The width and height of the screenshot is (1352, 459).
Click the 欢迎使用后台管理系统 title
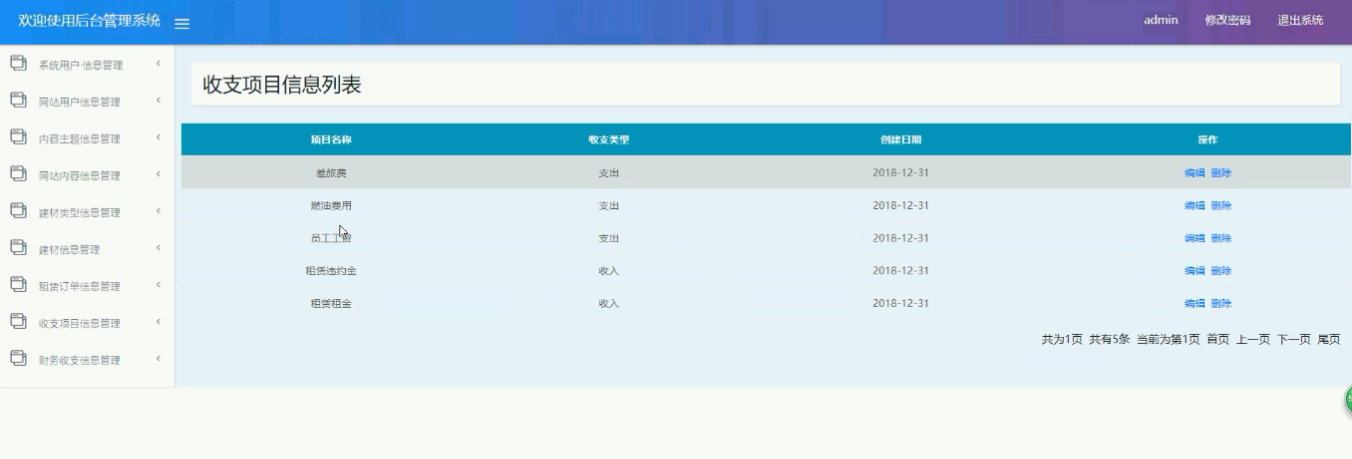[x=89, y=21]
